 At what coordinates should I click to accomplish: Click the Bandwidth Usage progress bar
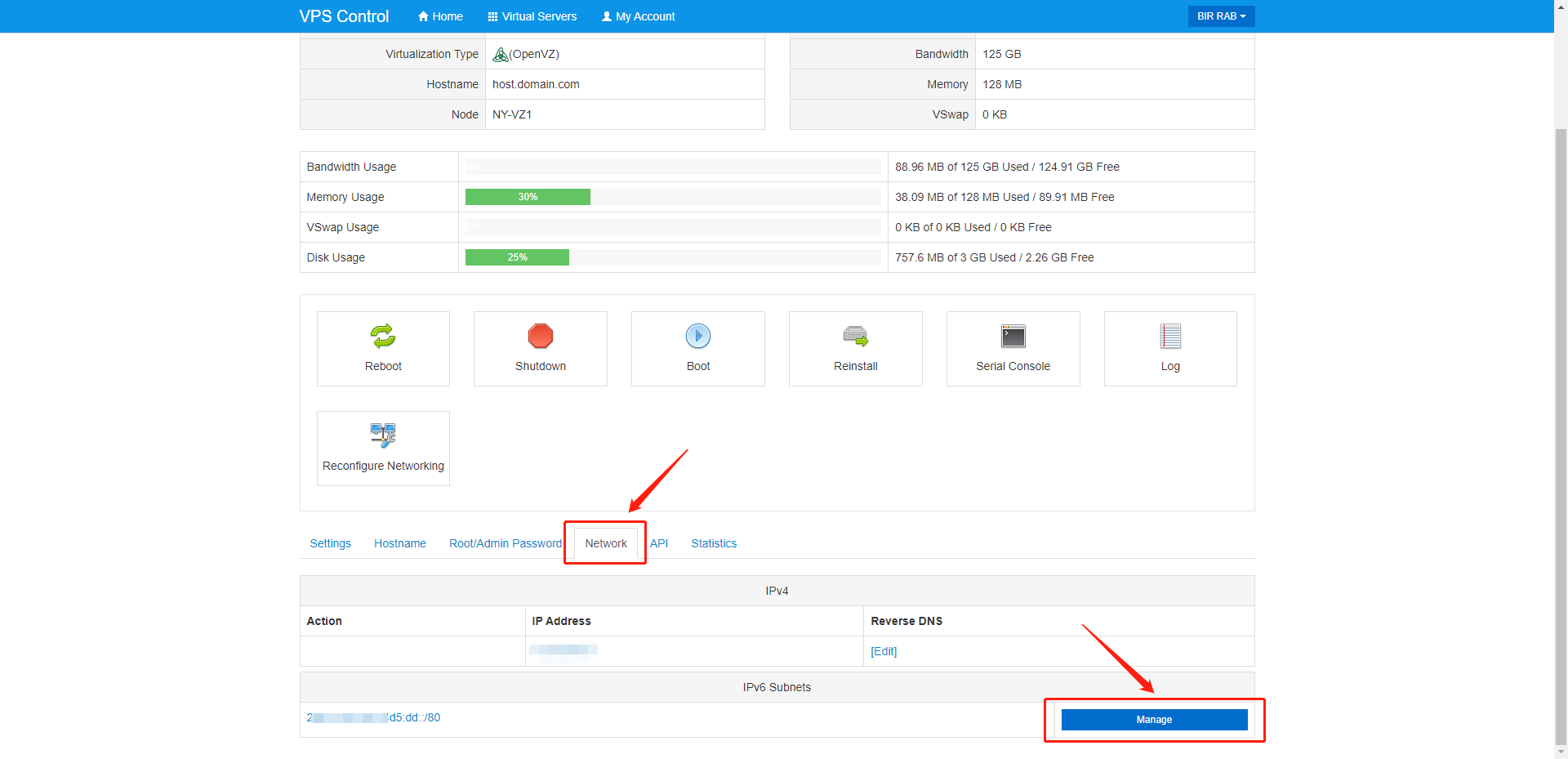(x=673, y=167)
